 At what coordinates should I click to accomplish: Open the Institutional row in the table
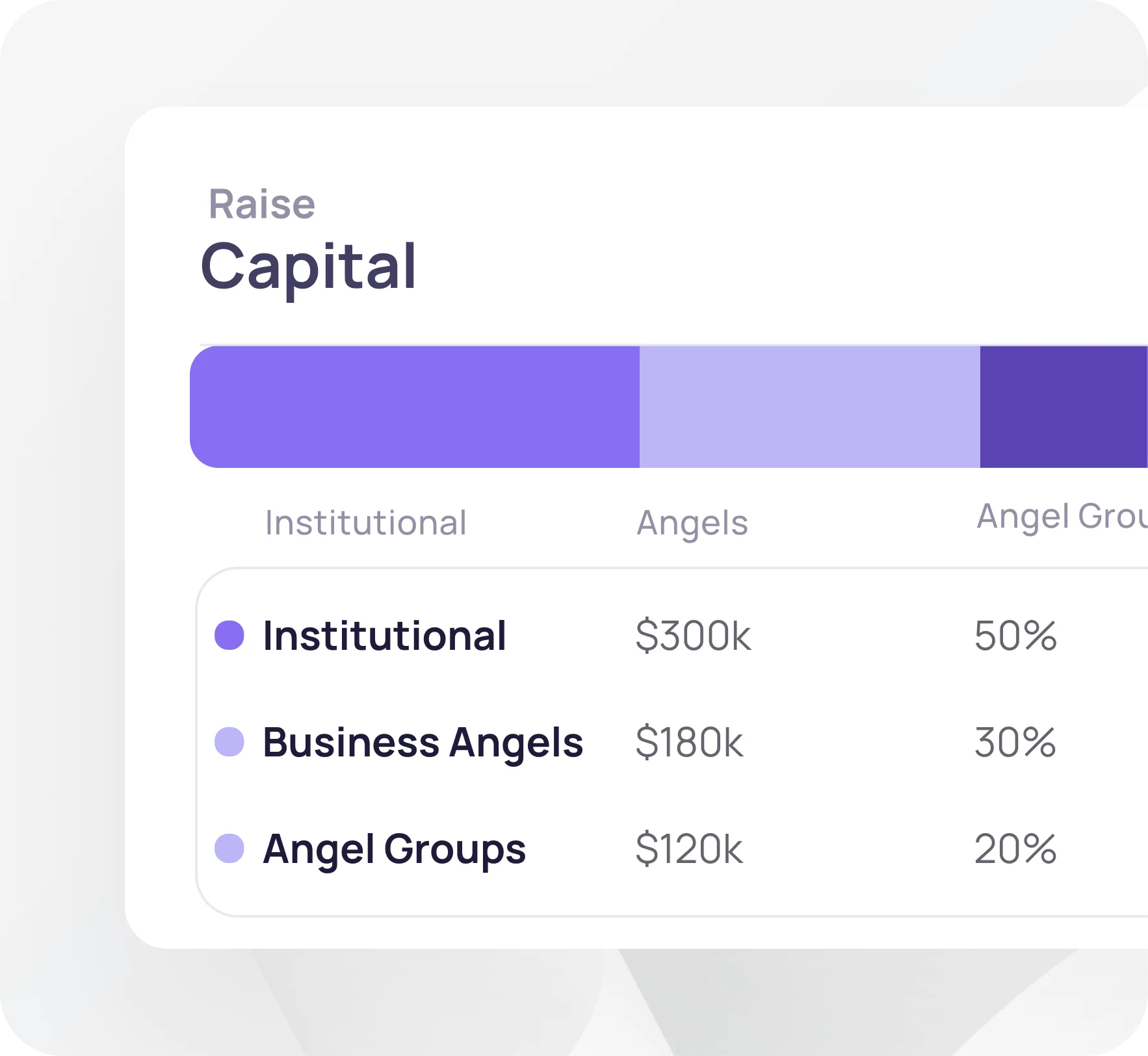[x=672, y=635]
